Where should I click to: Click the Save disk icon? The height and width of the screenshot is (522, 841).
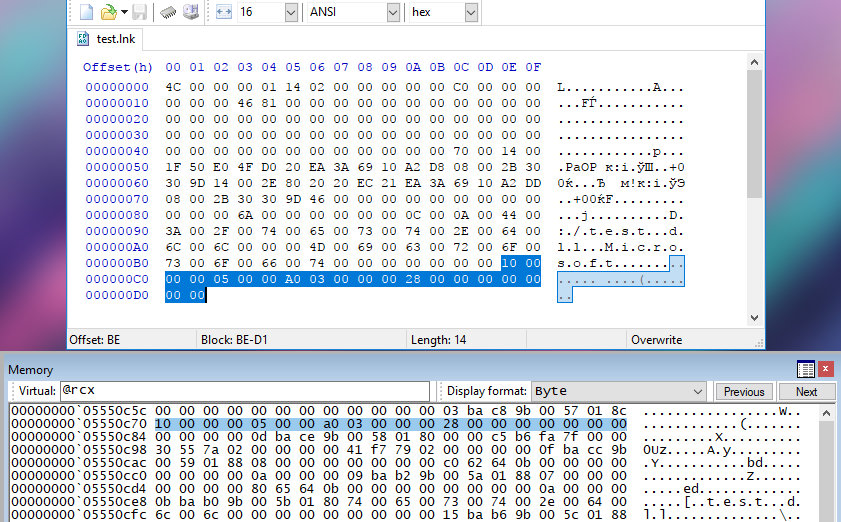(139, 12)
